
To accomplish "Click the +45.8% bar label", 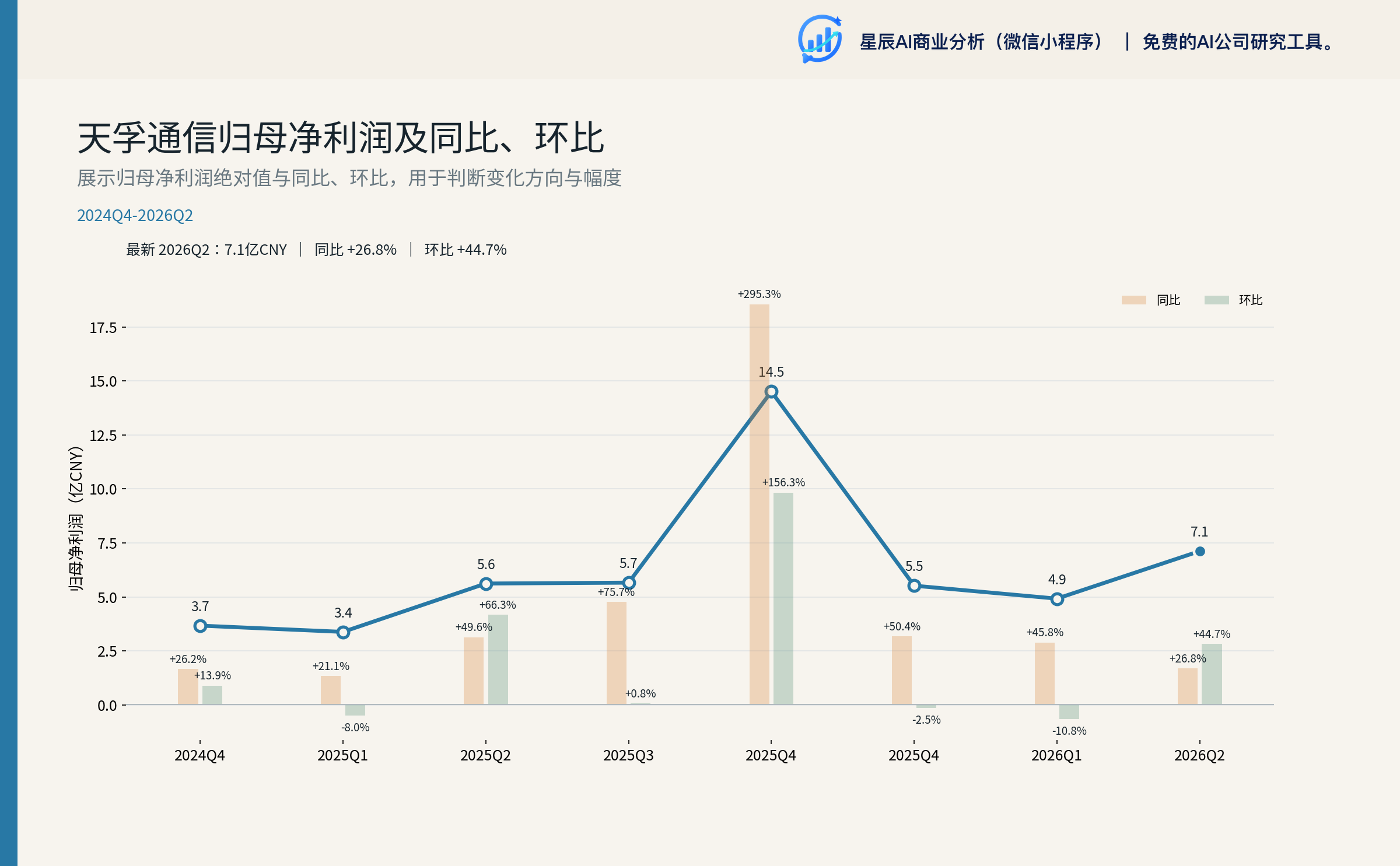I will (1045, 632).
